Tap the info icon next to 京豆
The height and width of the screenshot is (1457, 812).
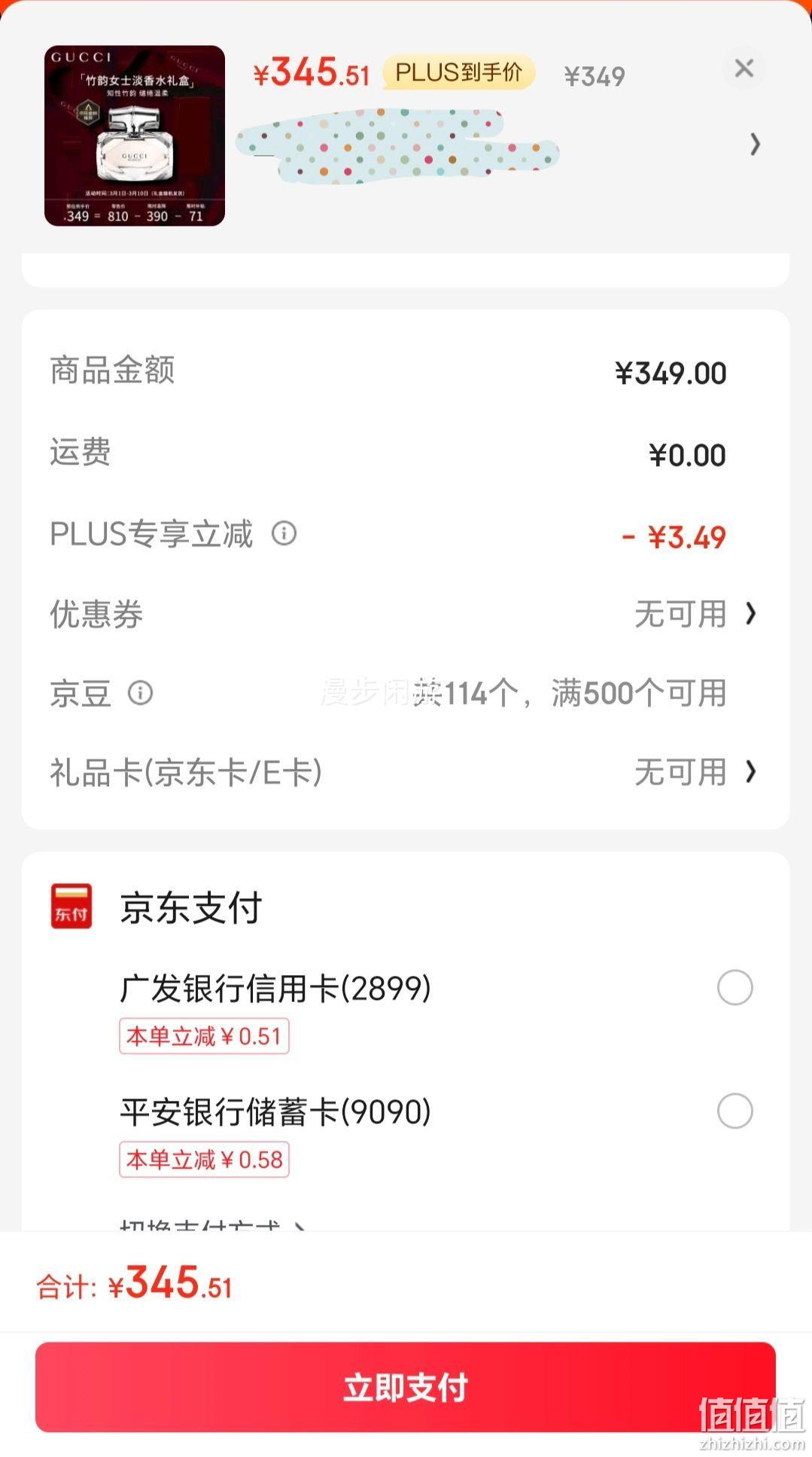click(x=140, y=692)
